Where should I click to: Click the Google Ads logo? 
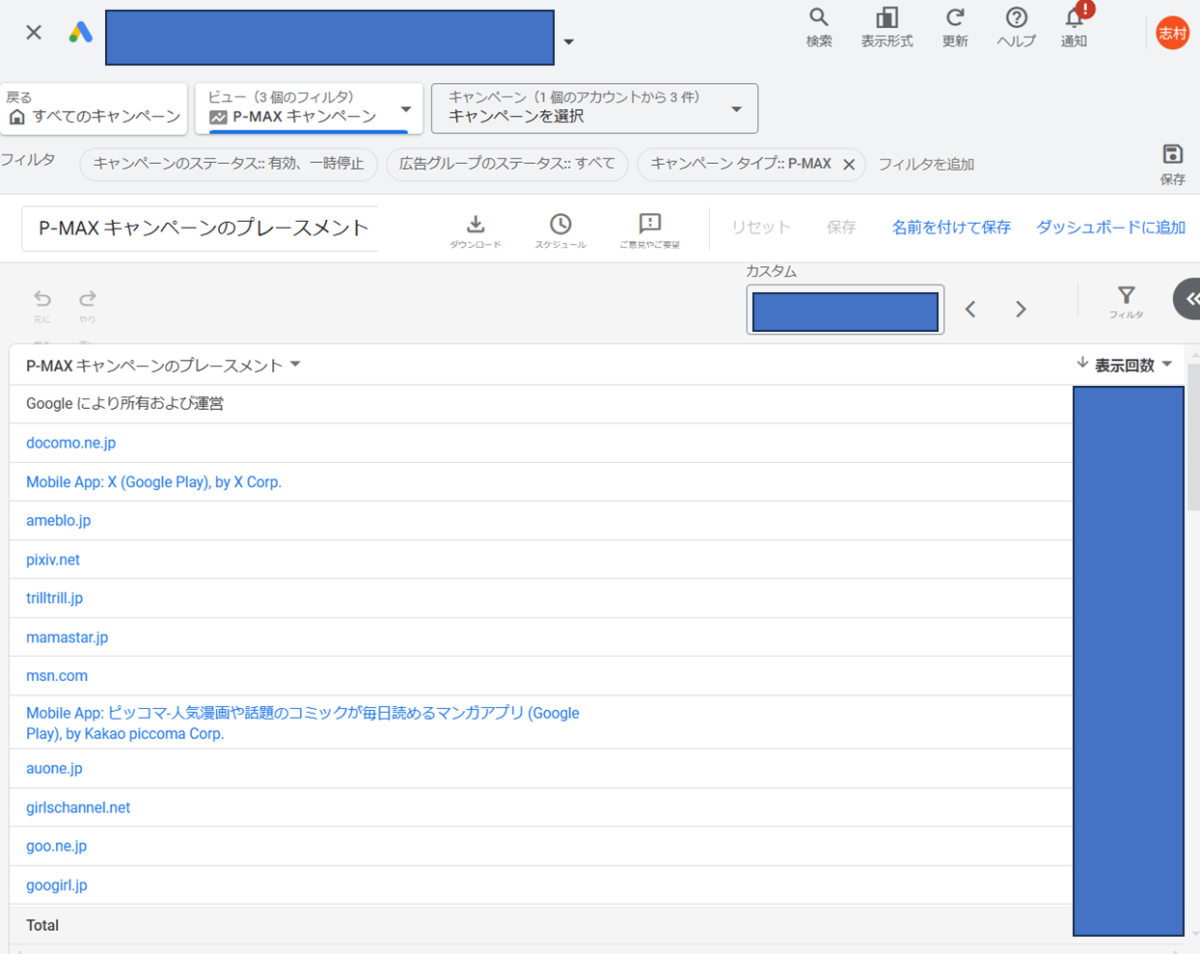[81, 32]
